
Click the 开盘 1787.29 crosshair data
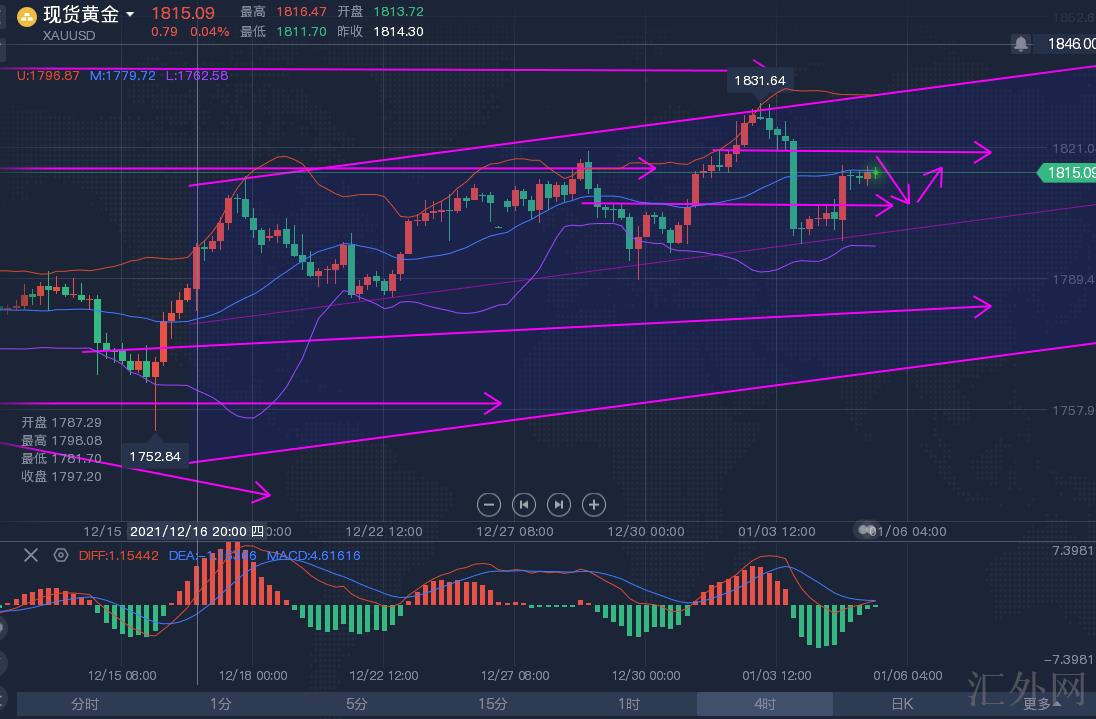[62, 422]
